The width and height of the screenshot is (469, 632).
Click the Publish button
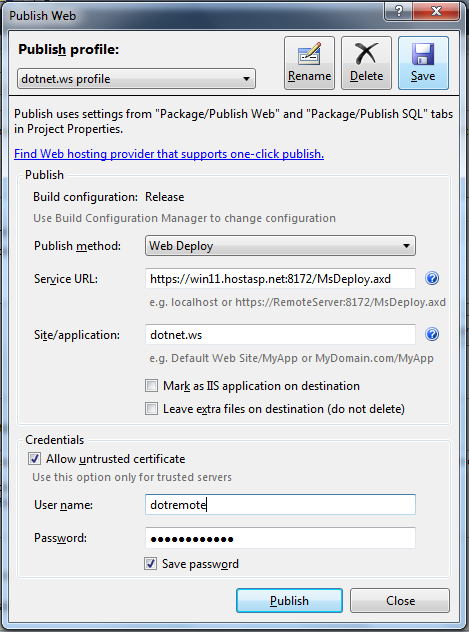[289, 601]
